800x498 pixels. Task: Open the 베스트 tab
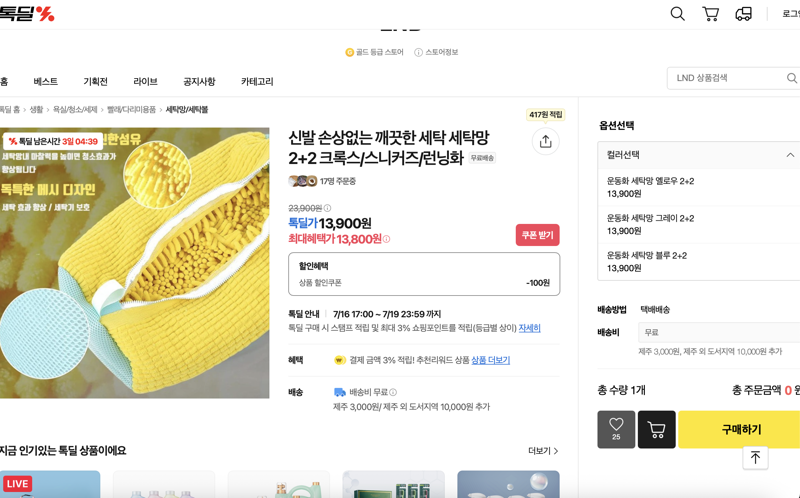(45, 81)
